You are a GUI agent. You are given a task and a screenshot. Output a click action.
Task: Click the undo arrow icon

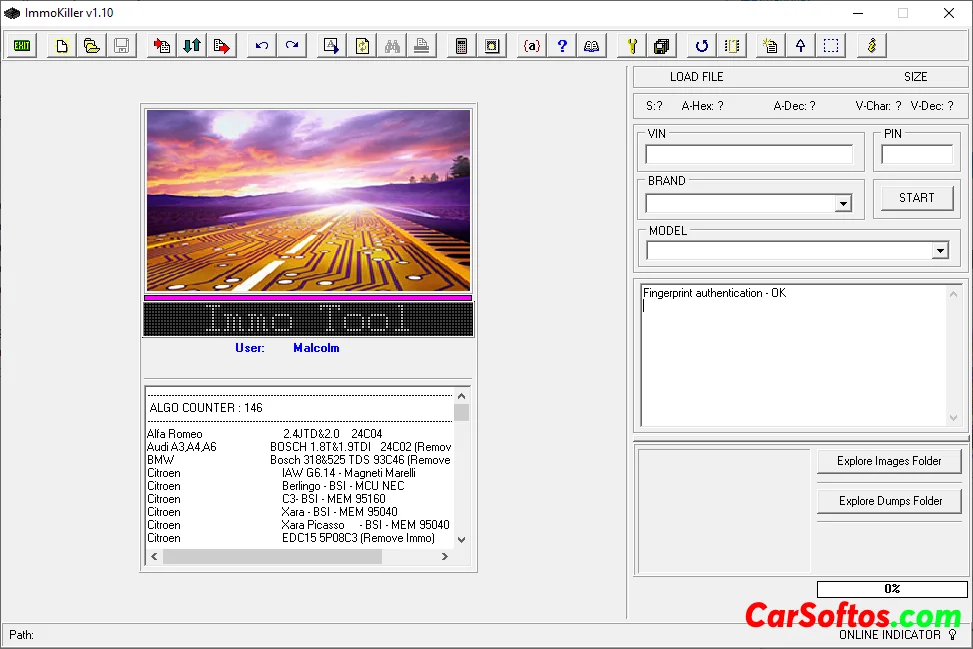[262, 46]
